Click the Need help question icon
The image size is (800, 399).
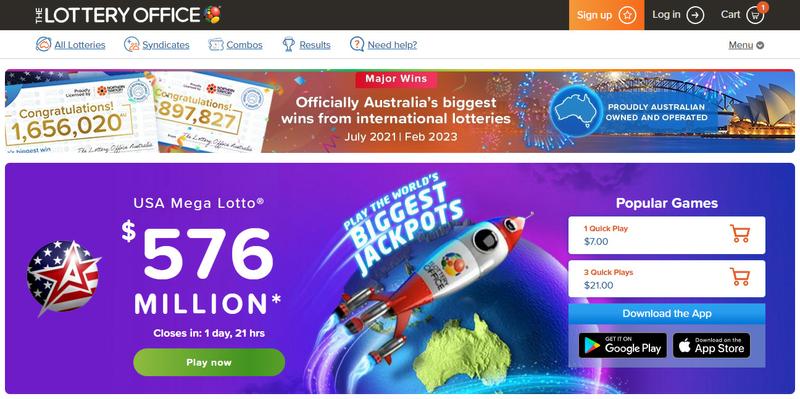357,44
